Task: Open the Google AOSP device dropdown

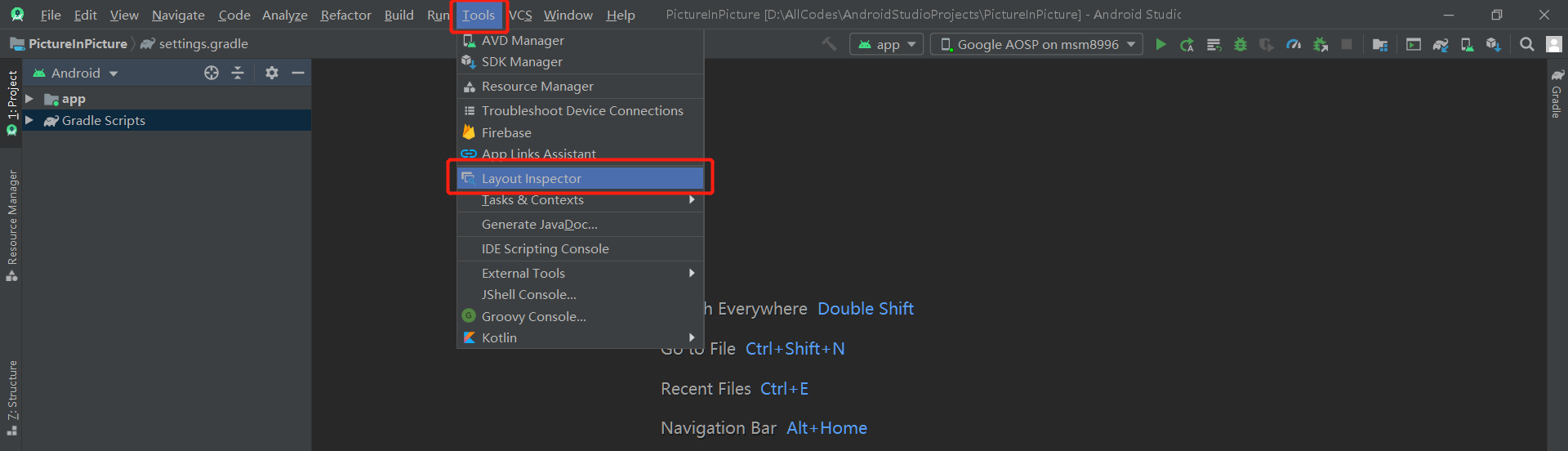Action: pyautogui.click(x=1036, y=44)
